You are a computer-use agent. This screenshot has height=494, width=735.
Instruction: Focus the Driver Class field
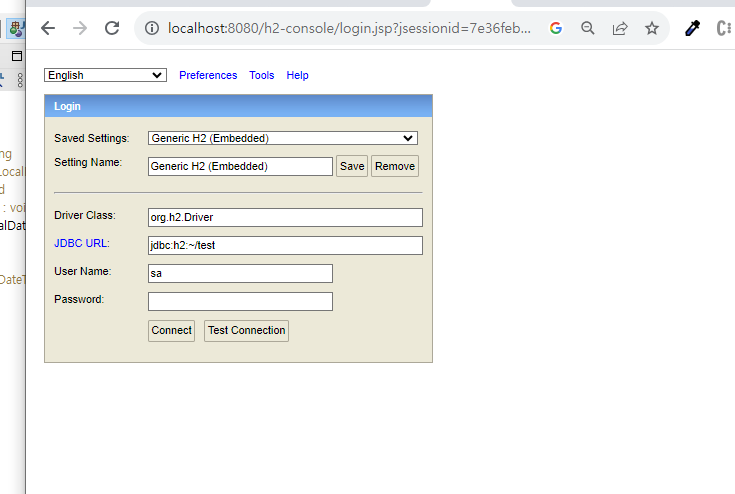[x=285, y=217]
